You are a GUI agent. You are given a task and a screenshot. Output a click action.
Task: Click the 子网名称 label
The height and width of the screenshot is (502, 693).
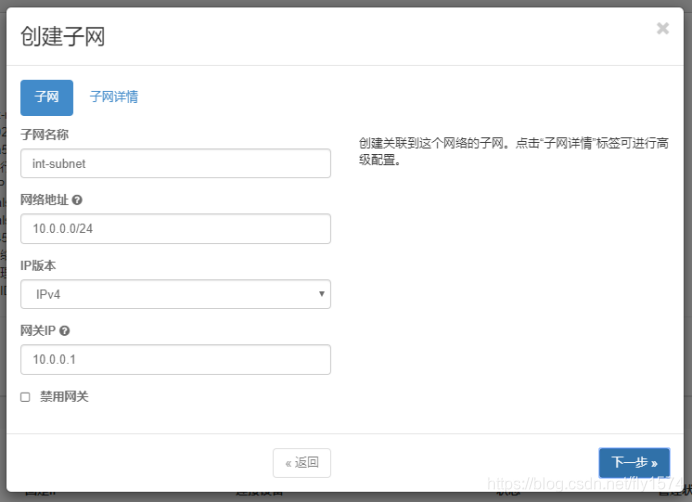[45, 134]
